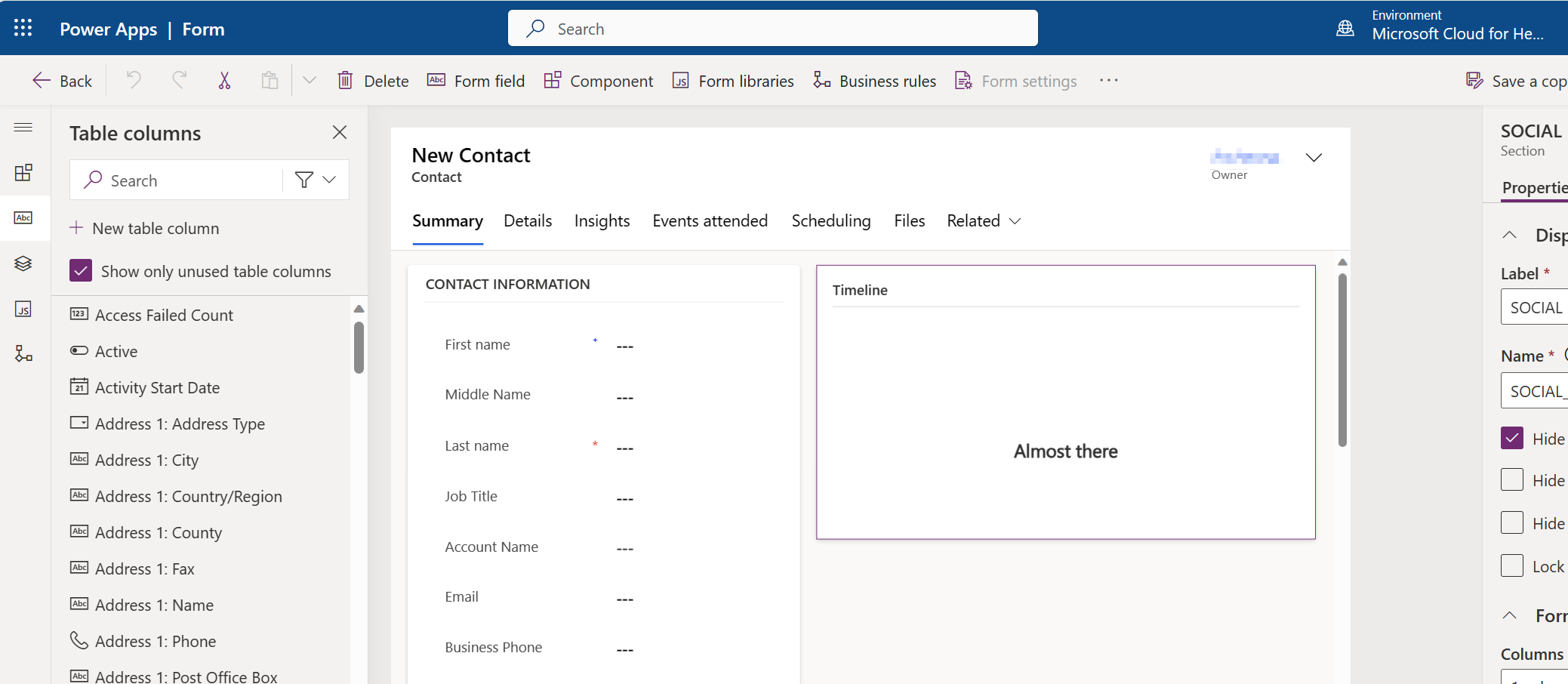Click the form canvas vertical scrollbar

[x=1342, y=359]
